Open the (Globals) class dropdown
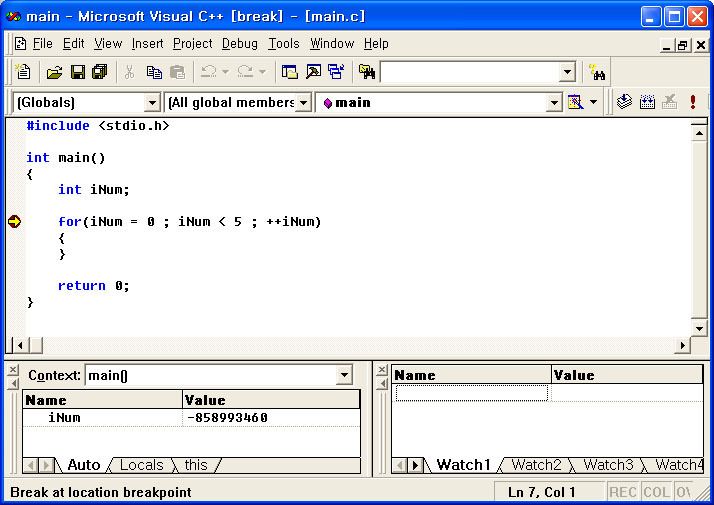 [x=152, y=103]
